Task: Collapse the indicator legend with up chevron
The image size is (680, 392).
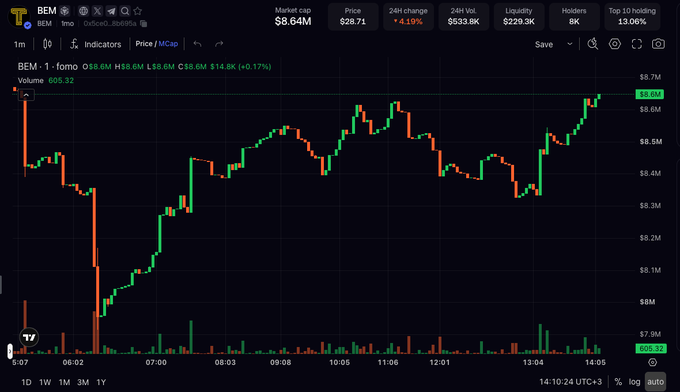Action: tap(26, 95)
